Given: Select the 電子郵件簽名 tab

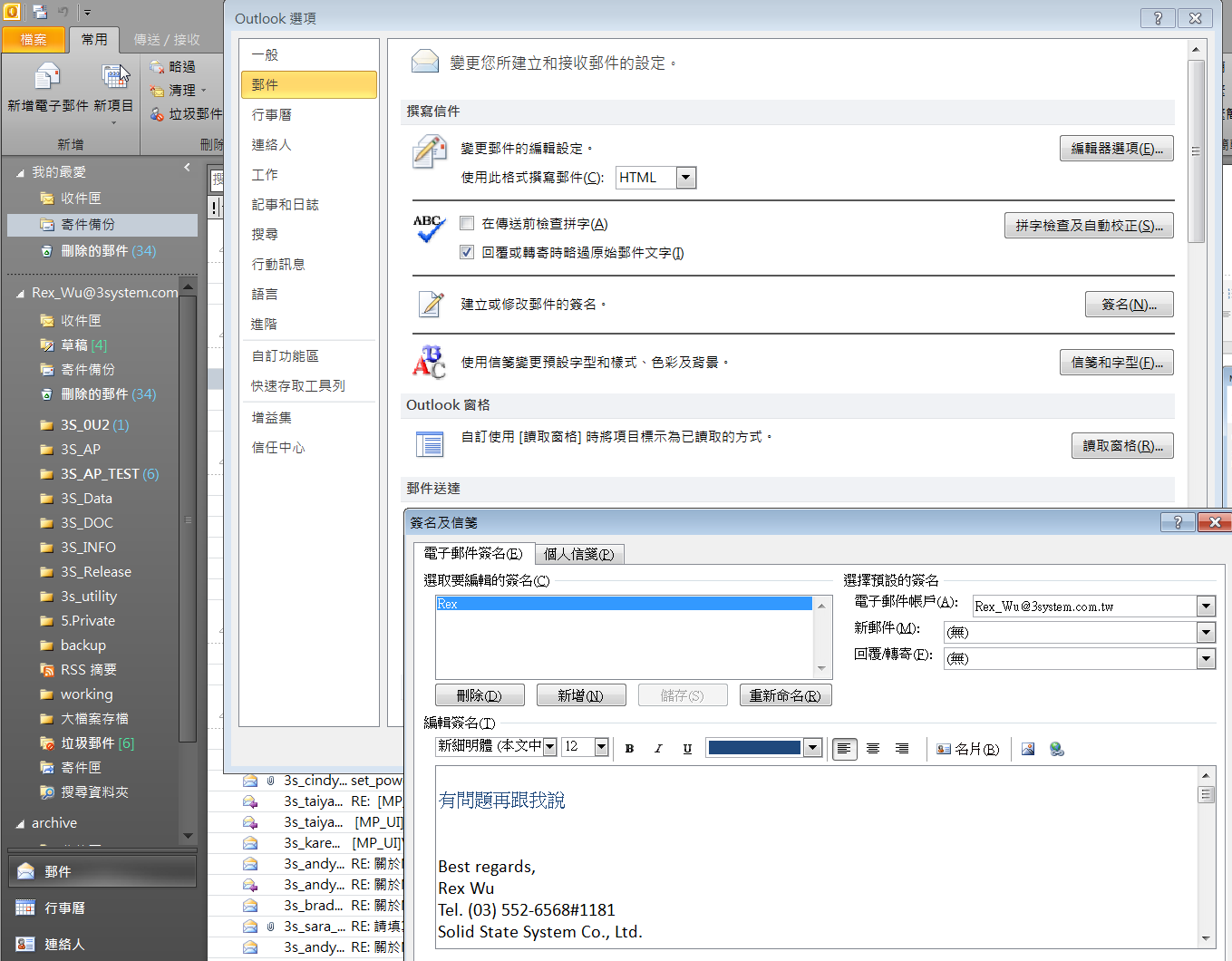Looking at the screenshot, I should (x=473, y=553).
